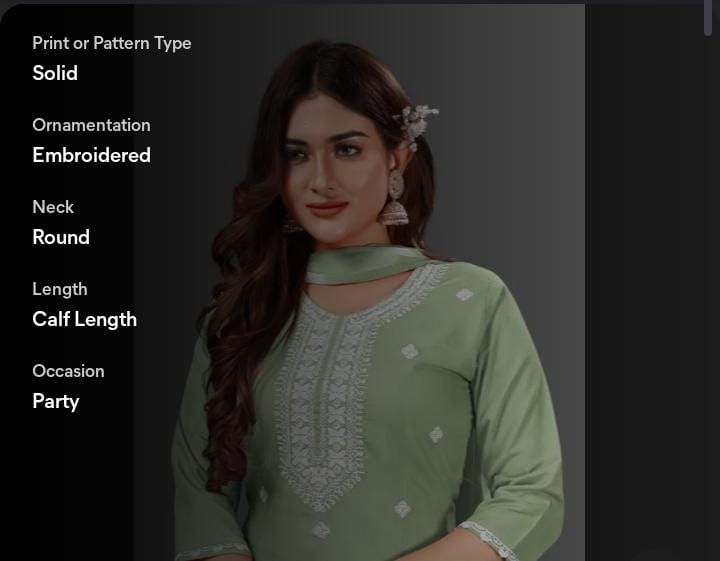Click the floral hair accessory in photo
The width and height of the screenshot is (720, 561).
416,125
